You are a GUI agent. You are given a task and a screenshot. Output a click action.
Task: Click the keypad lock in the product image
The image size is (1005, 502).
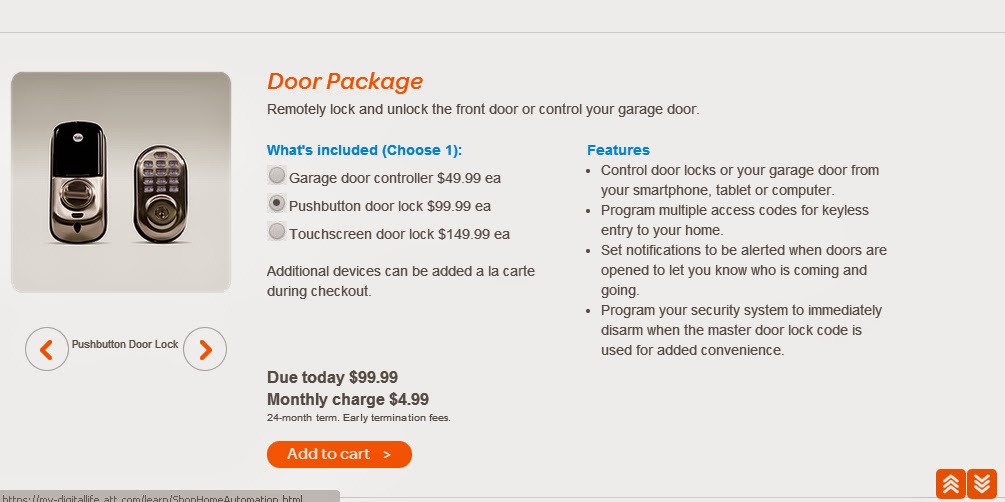tap(164, 190)
